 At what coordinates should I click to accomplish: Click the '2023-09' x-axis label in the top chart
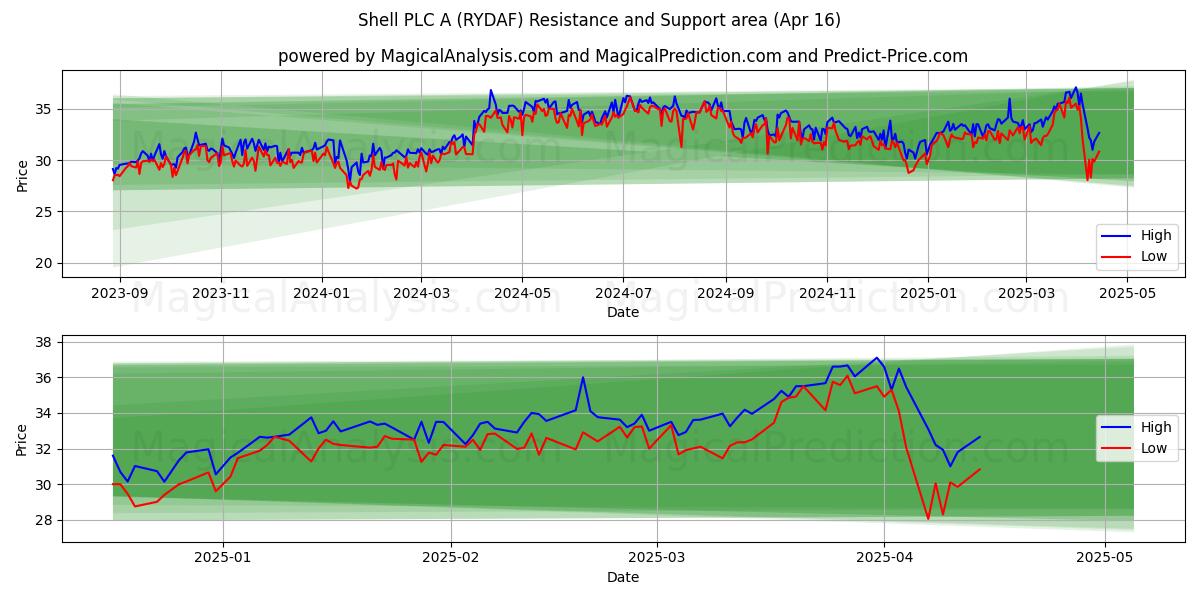click(120, 295)
